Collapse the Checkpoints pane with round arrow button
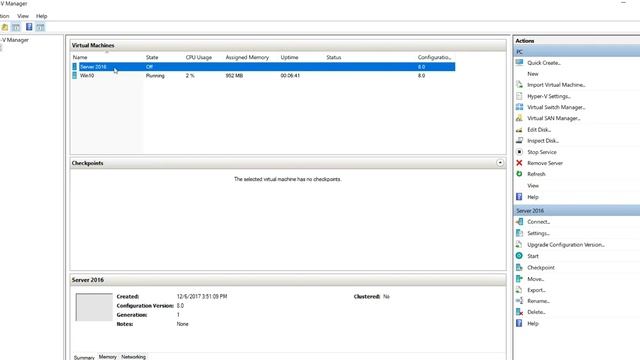 click(500, 163)
